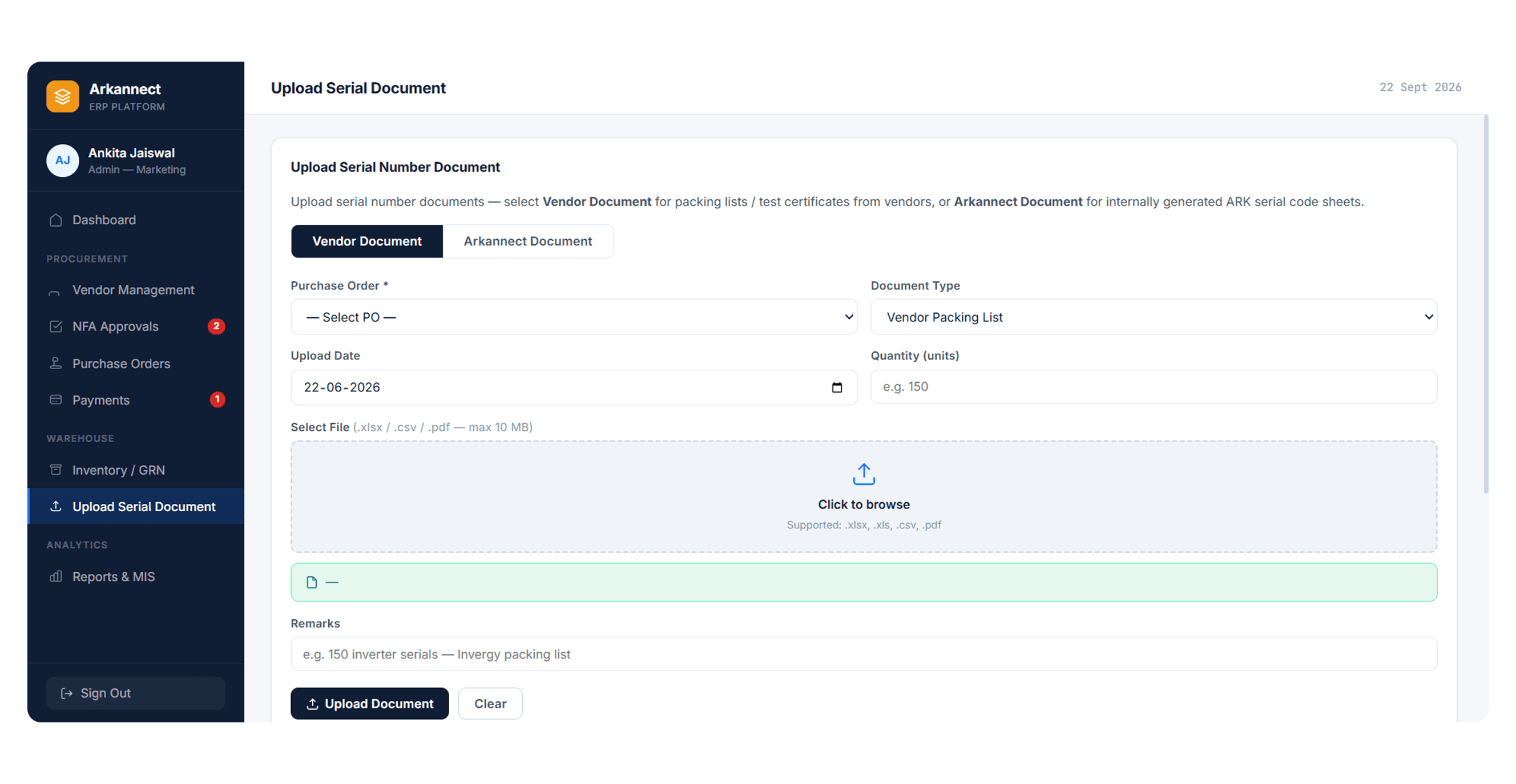Click the Upload Document button

pos(370,704)
